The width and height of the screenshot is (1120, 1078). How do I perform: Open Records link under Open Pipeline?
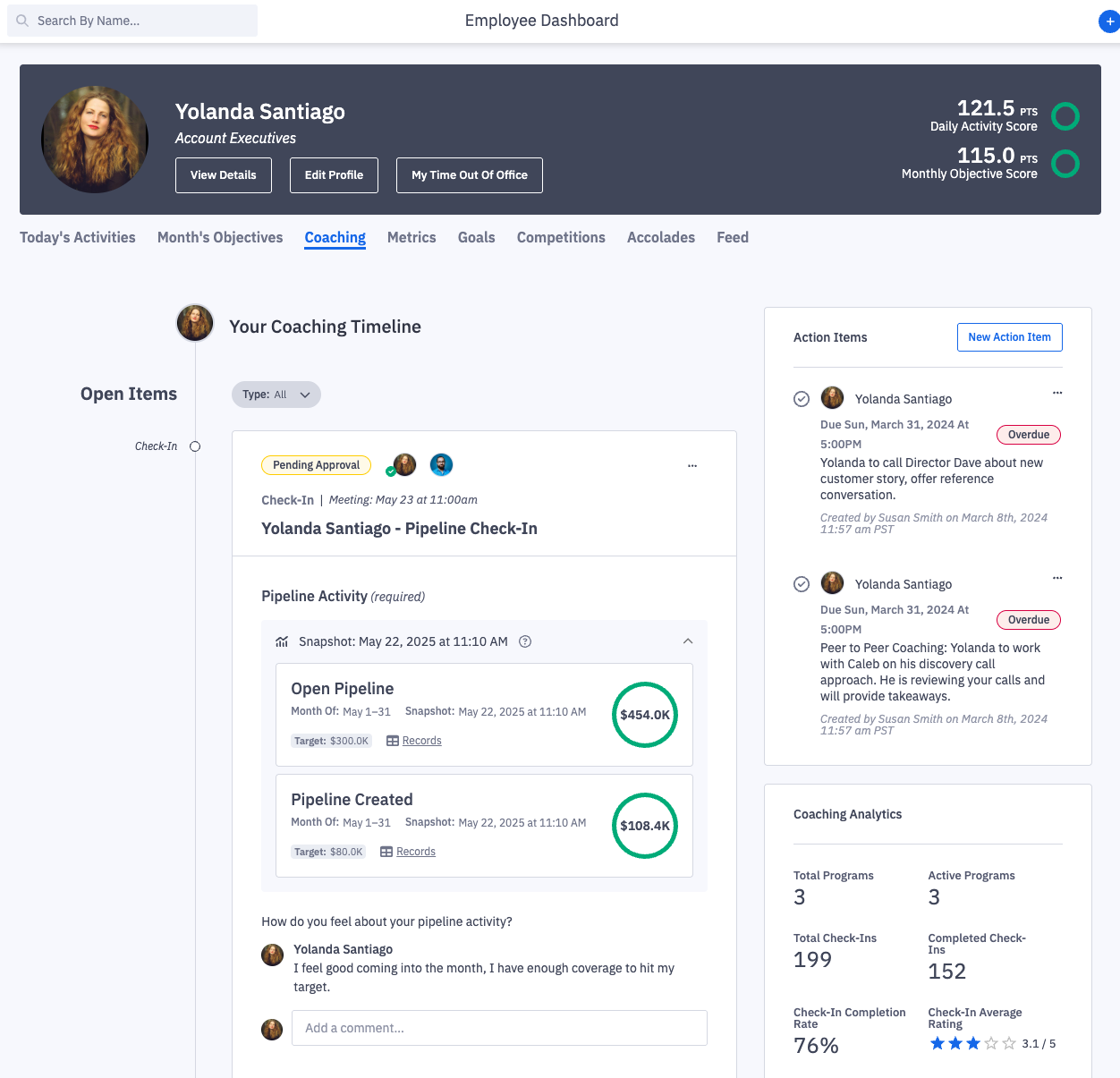click(x=422, y=741)
